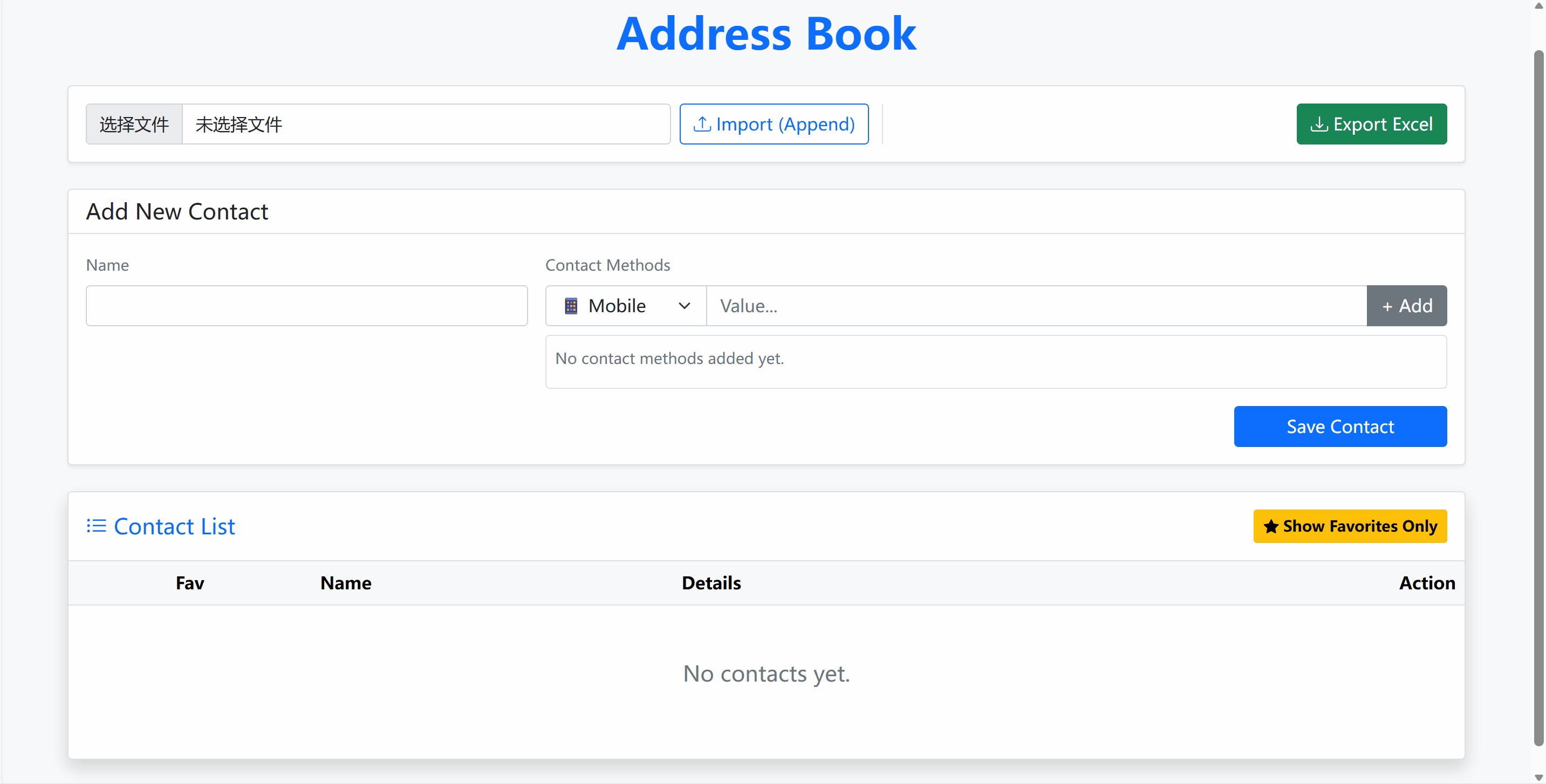The image size is (1546, 784).
Task: Click the Fav column header
Action: click(x=189, y=582)
